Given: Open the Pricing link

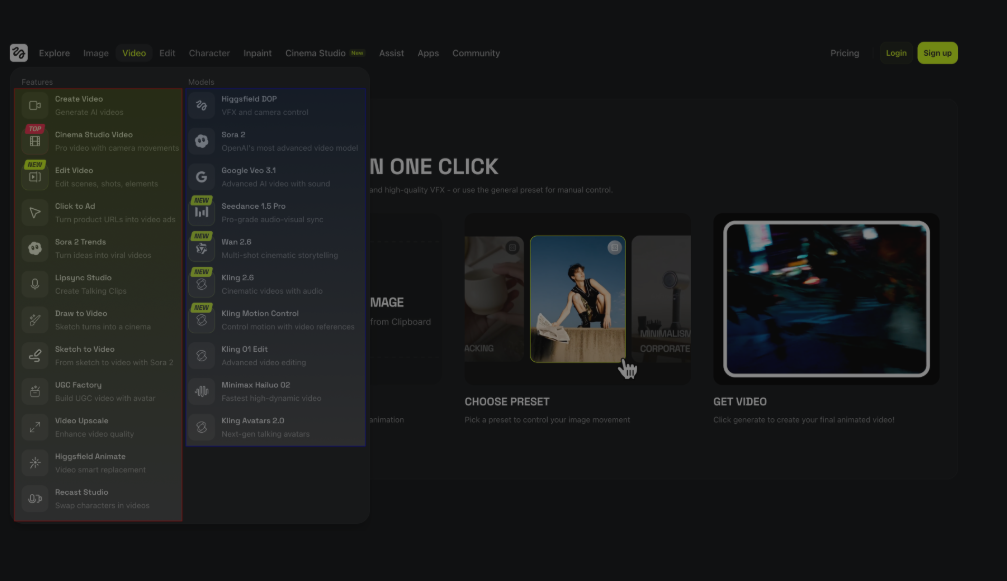Looking at the screenshot, I should click(x=845, y=53).
